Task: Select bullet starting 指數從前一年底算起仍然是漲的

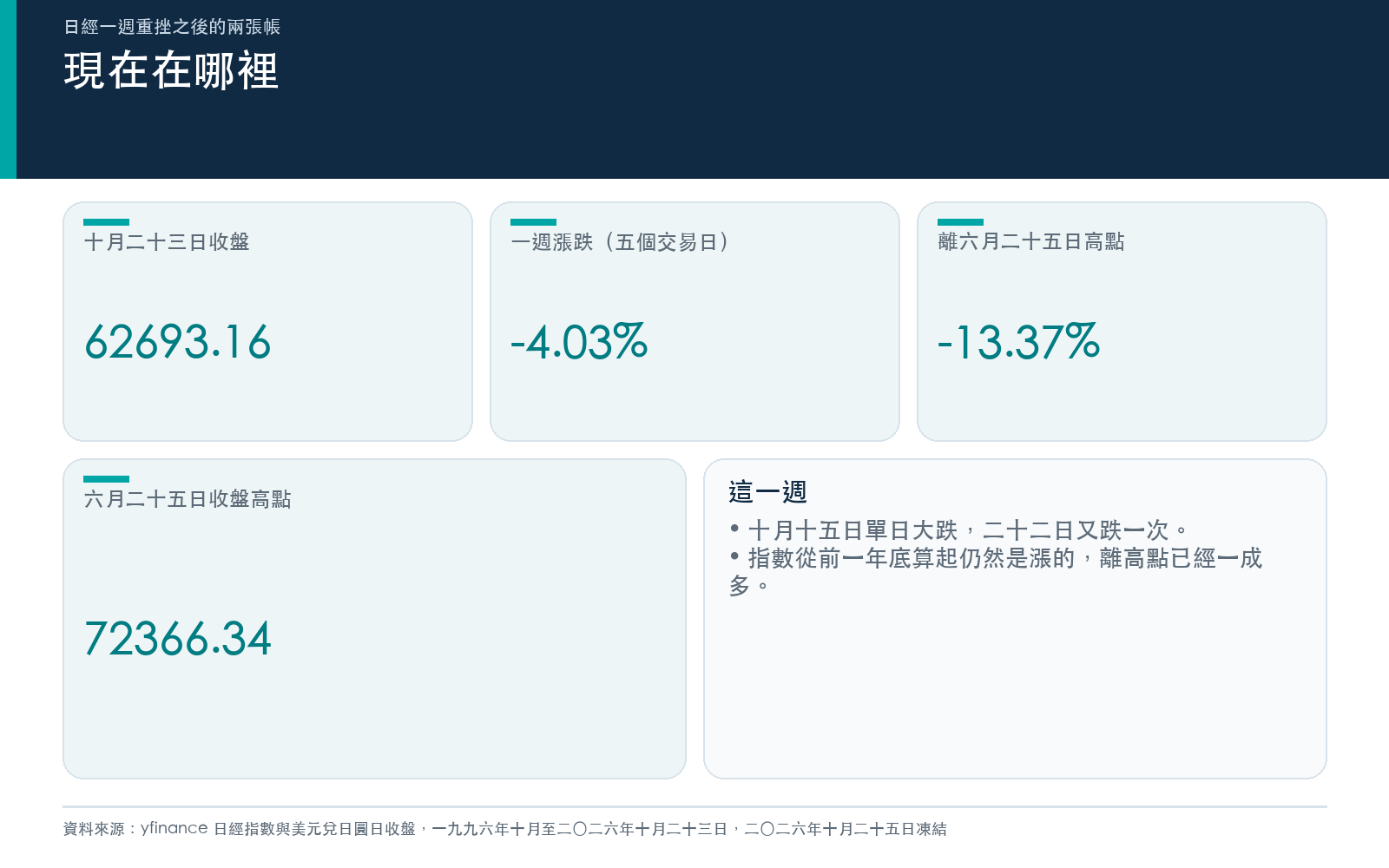Action: 996,572
